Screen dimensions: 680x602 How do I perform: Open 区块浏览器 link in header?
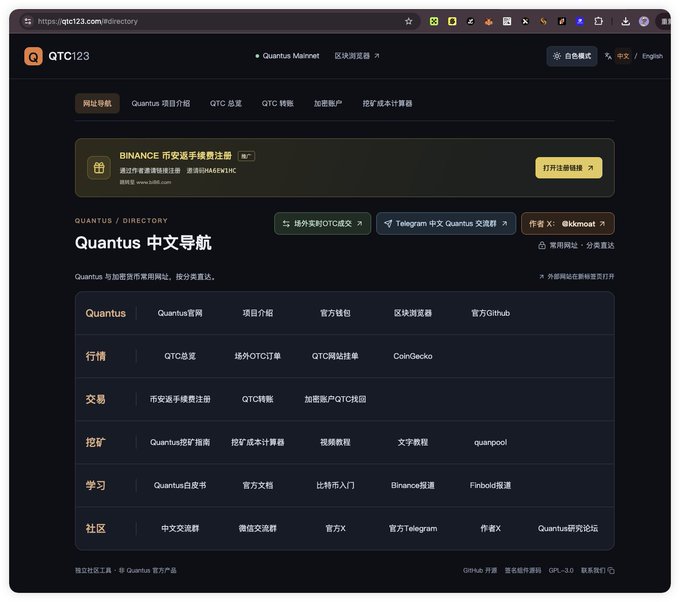[x=356, y=56]
